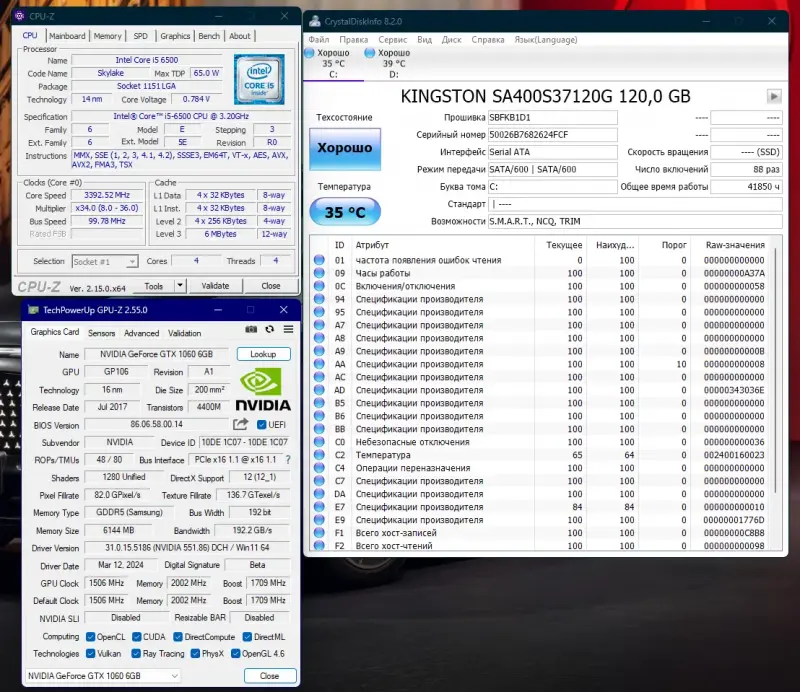Open the GPU-Z Validation tab
Viewport: 800px width, 692px height.
click(185, 333)
